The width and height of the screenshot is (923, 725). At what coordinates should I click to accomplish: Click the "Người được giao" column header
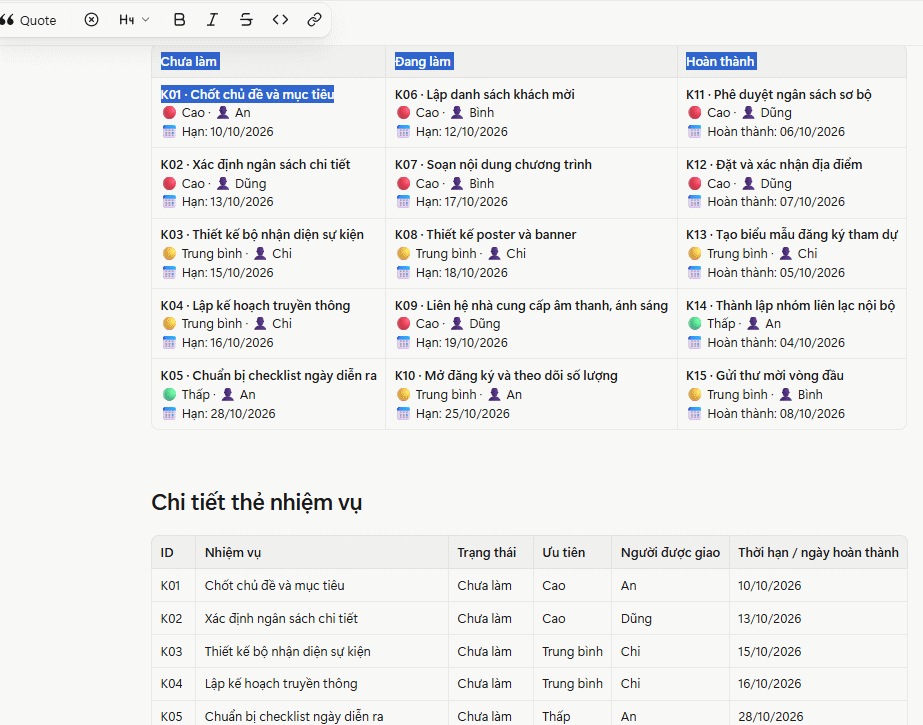coord(670,553)
